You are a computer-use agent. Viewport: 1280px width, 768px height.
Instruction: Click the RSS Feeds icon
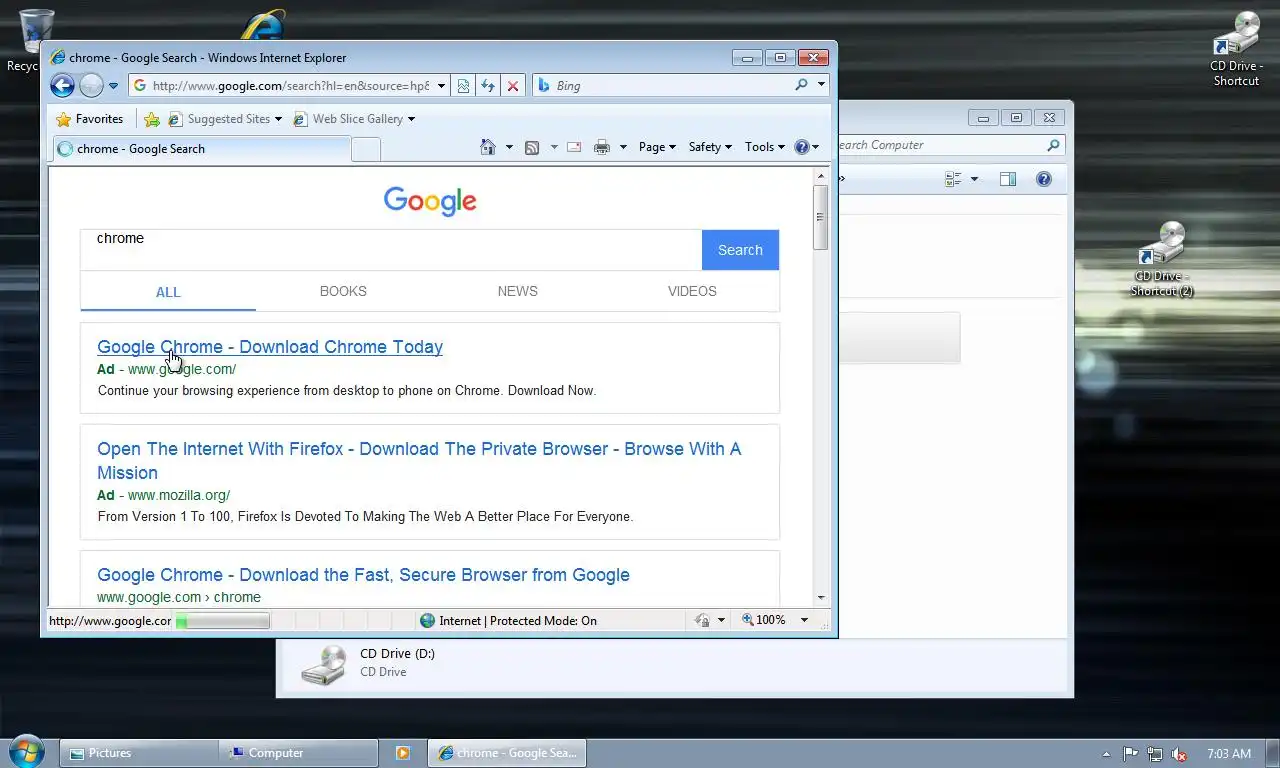click(x=532, y=147)
